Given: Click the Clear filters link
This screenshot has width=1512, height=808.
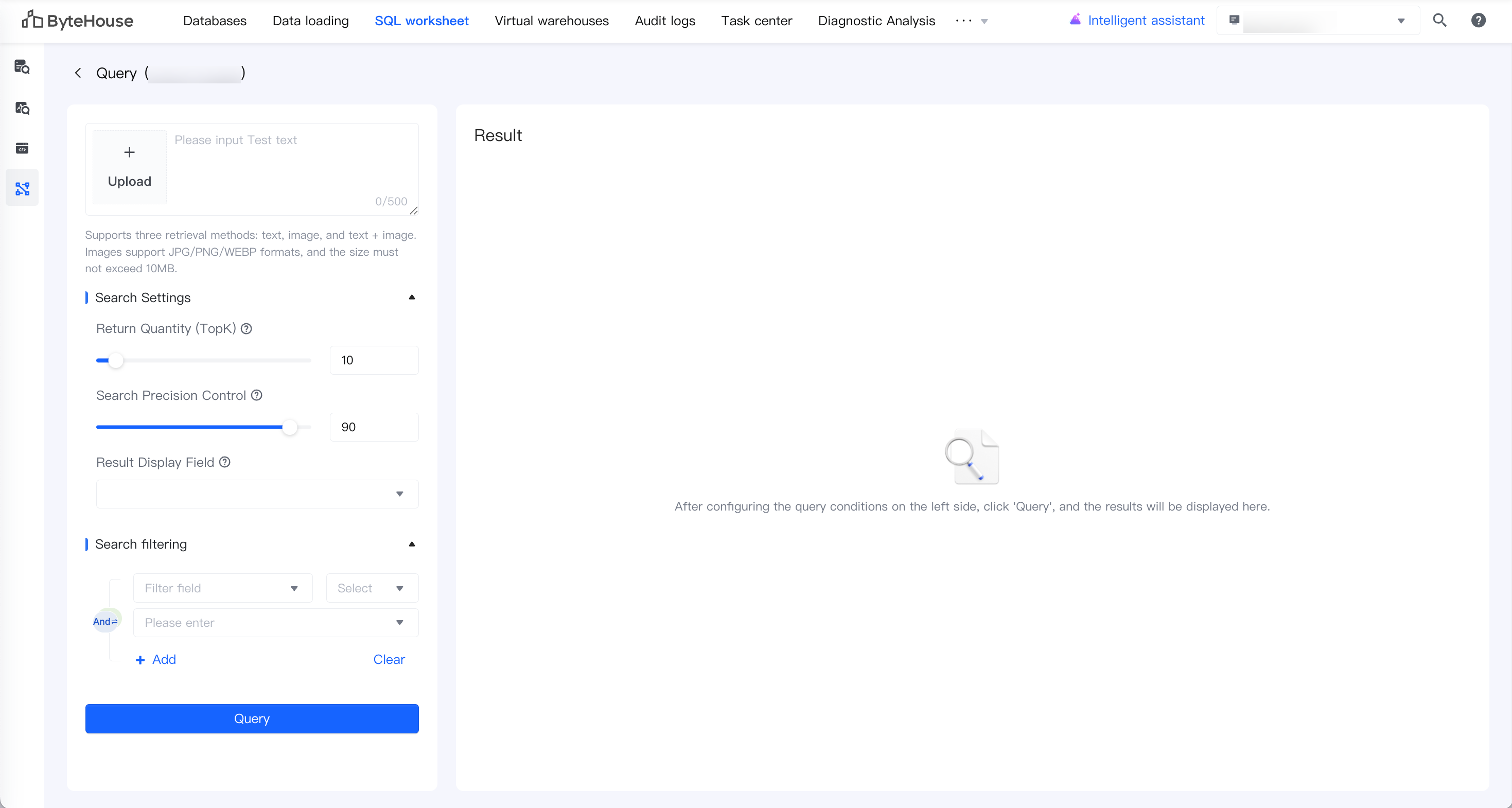Looking at the screenshot, I should 389,660.
